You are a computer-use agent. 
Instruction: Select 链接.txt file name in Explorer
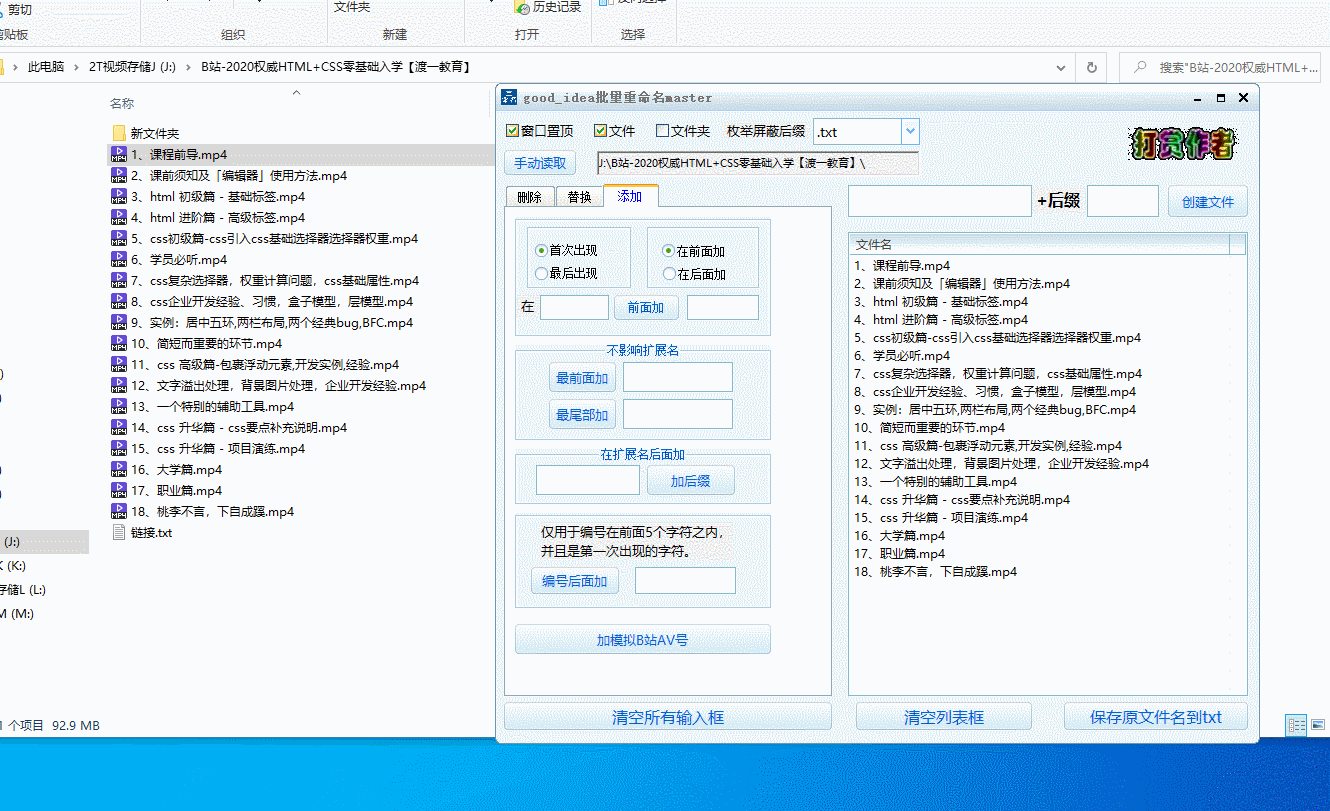pos(151,532)
